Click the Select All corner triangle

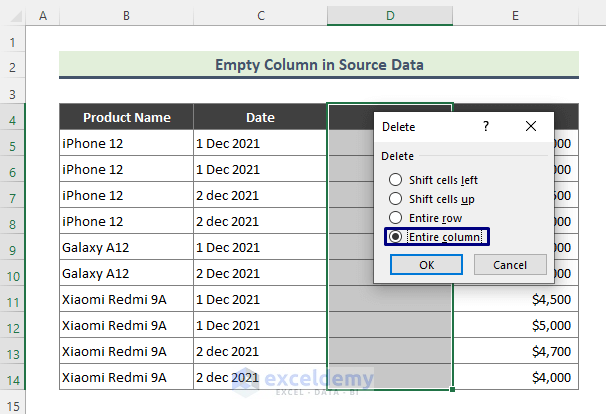point(12,17)
